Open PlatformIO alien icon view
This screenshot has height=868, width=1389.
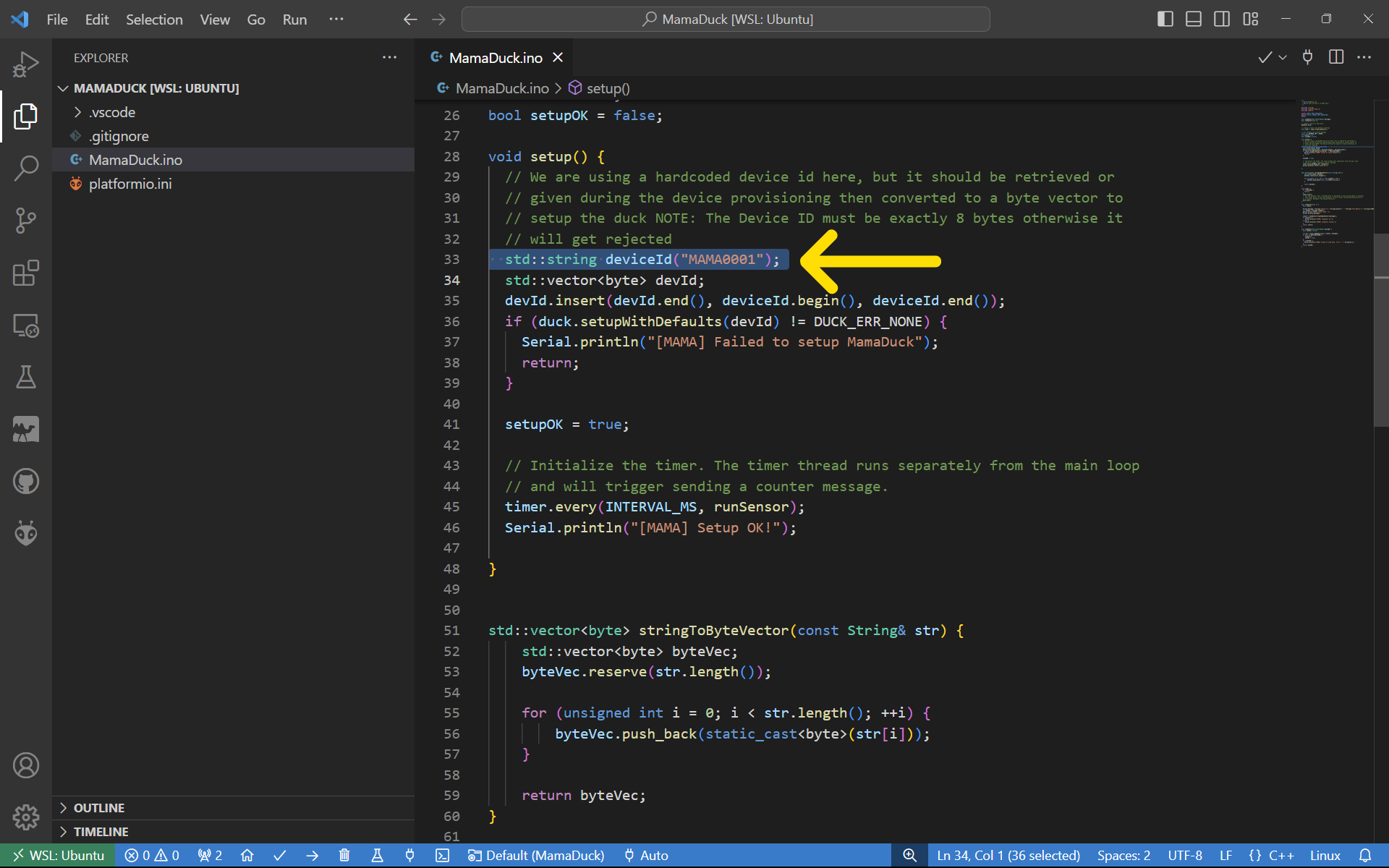(x=26, y=533)
